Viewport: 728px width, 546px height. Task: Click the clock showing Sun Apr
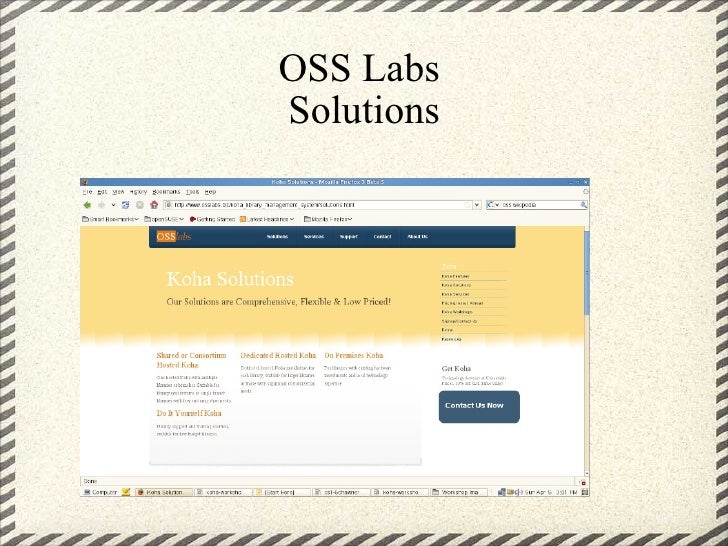pyautogui.click(x=551, y=492)
